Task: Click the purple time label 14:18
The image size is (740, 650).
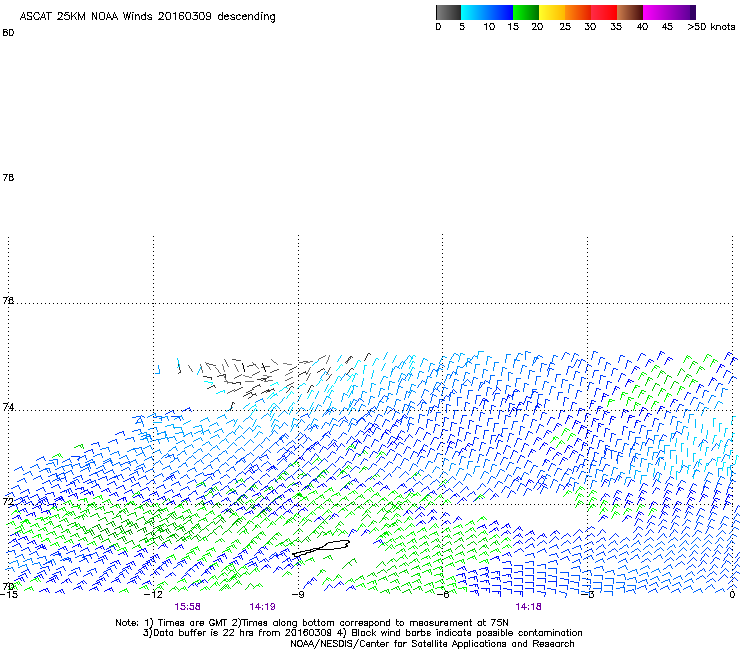Action: click(x=528, y=607)
